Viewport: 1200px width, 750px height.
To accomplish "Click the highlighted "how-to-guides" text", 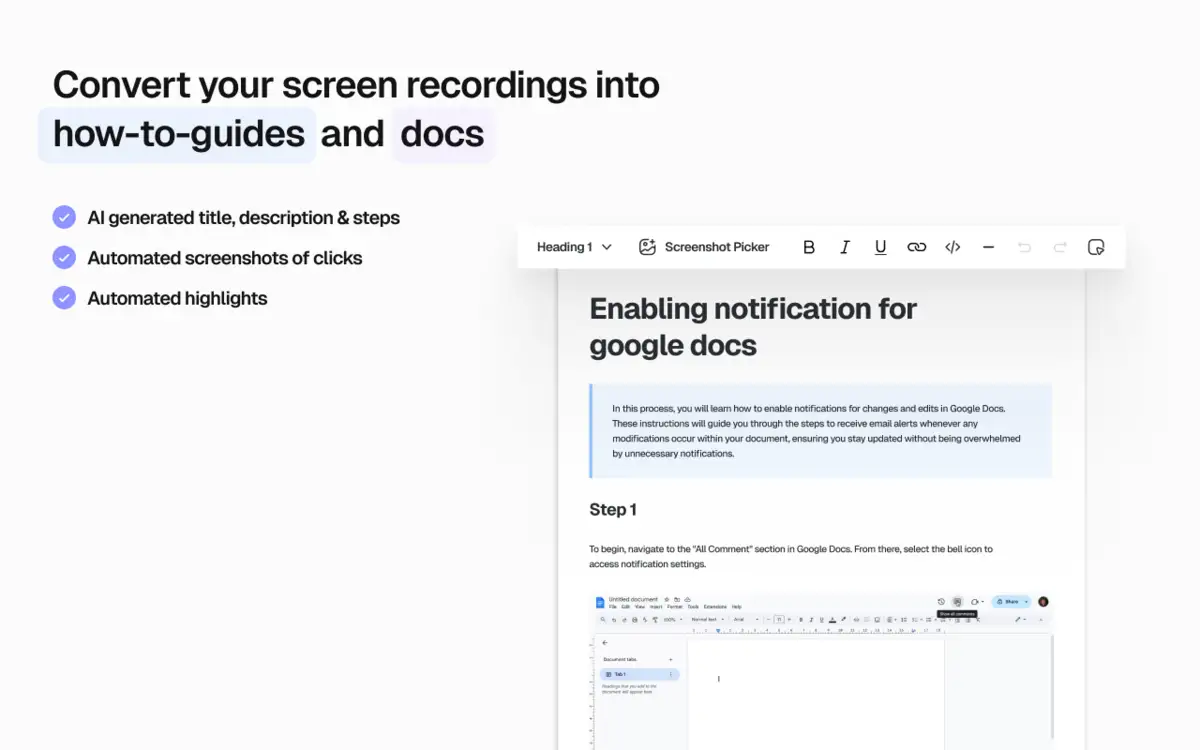I will [x=178, y=134].
